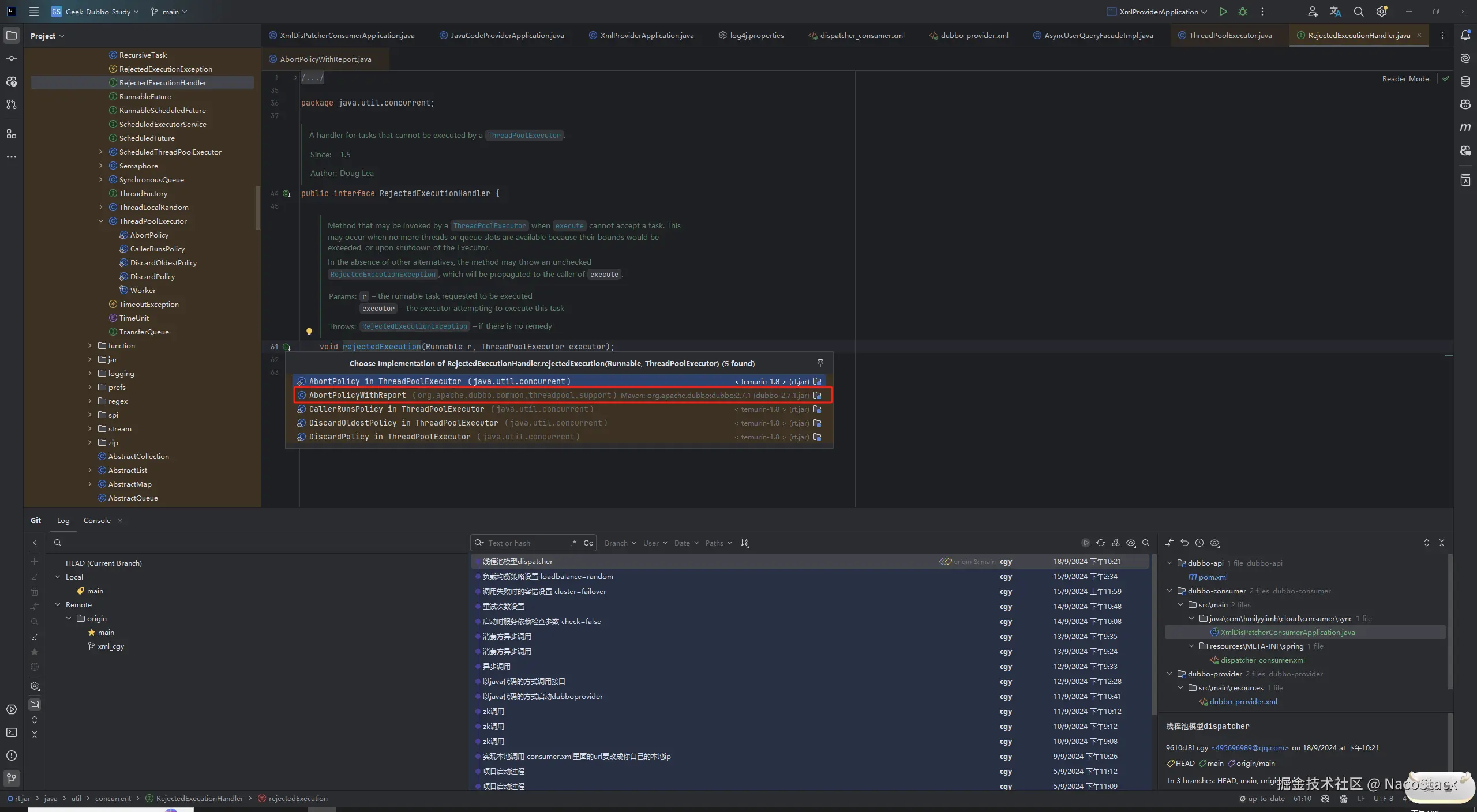Open the Console tab in the Git panel
Image resolution: width=1477 pixels, height=812 pixels.
point(97,520)
